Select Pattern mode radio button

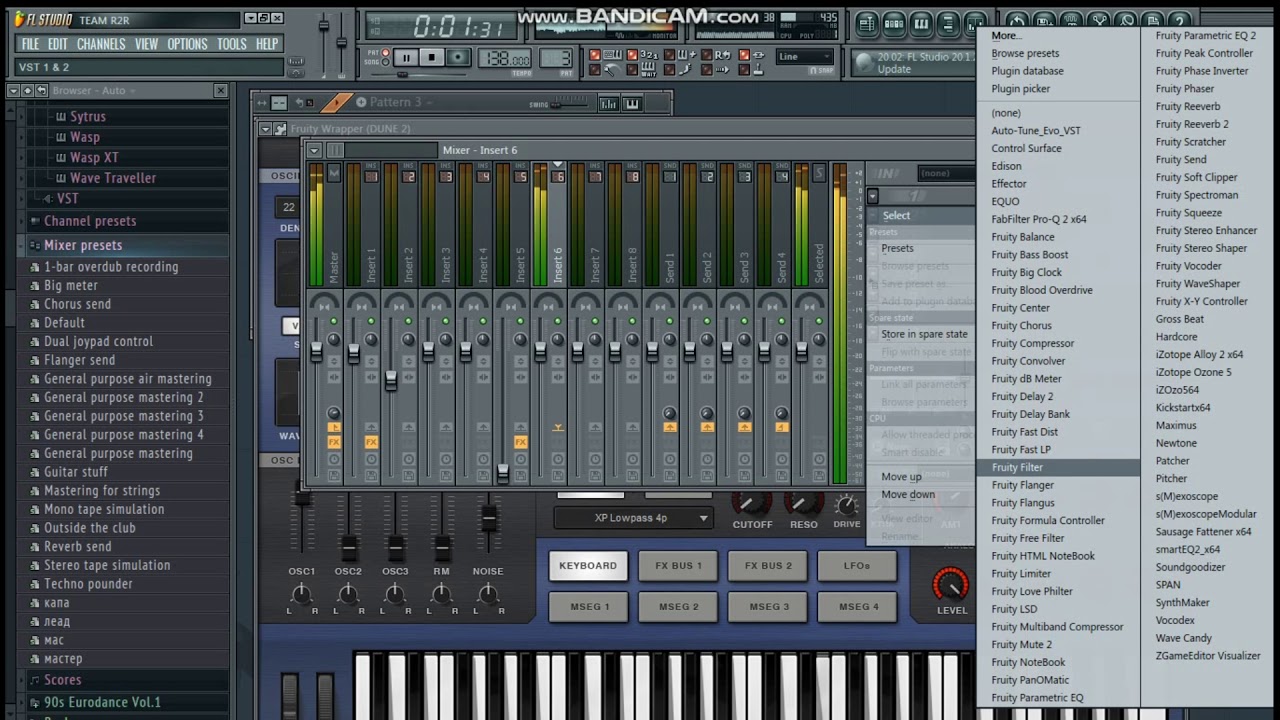coord(385,52)
